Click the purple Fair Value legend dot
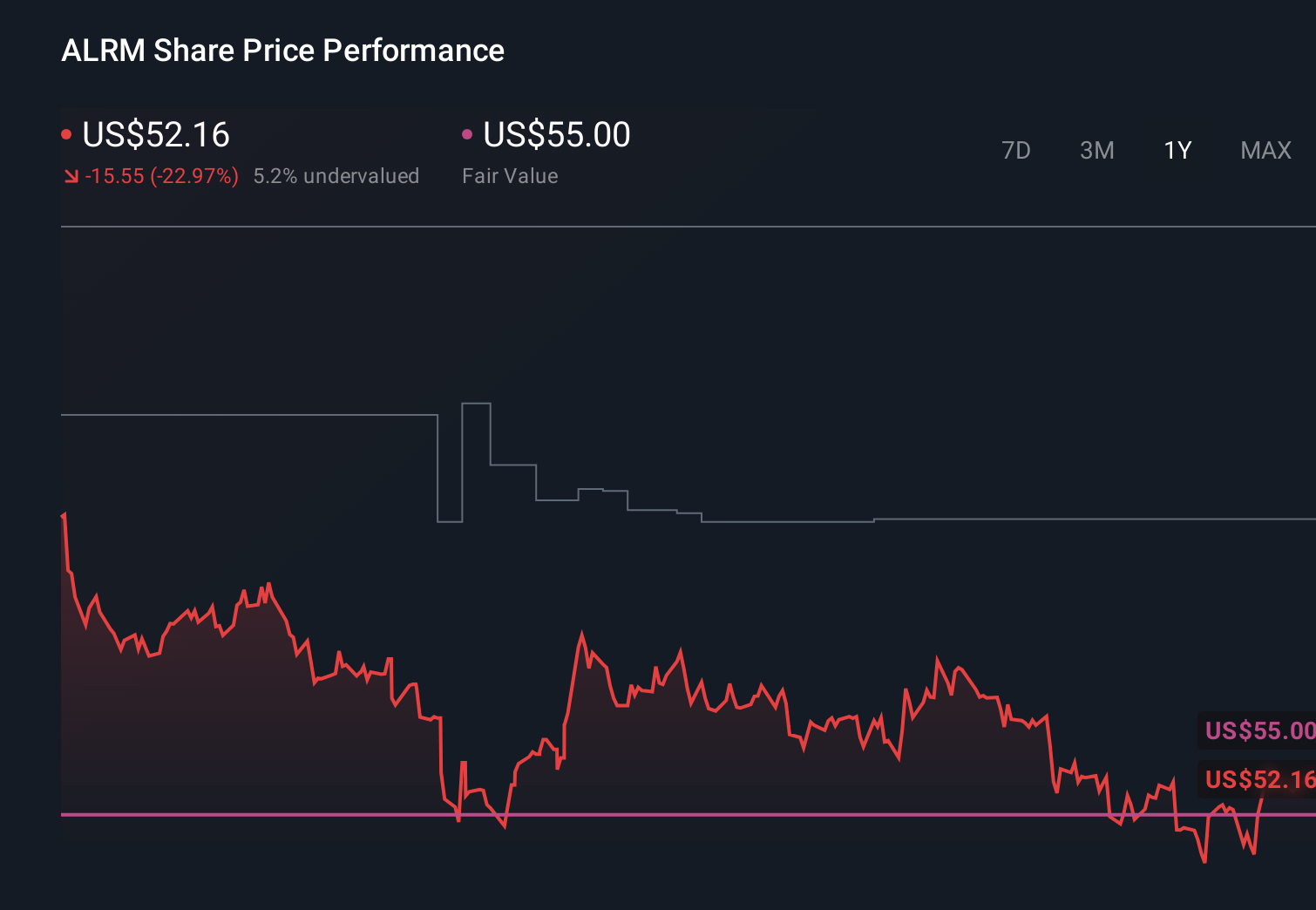Image resolution: width=1316 pixels, height=910 pixels. 468,133
